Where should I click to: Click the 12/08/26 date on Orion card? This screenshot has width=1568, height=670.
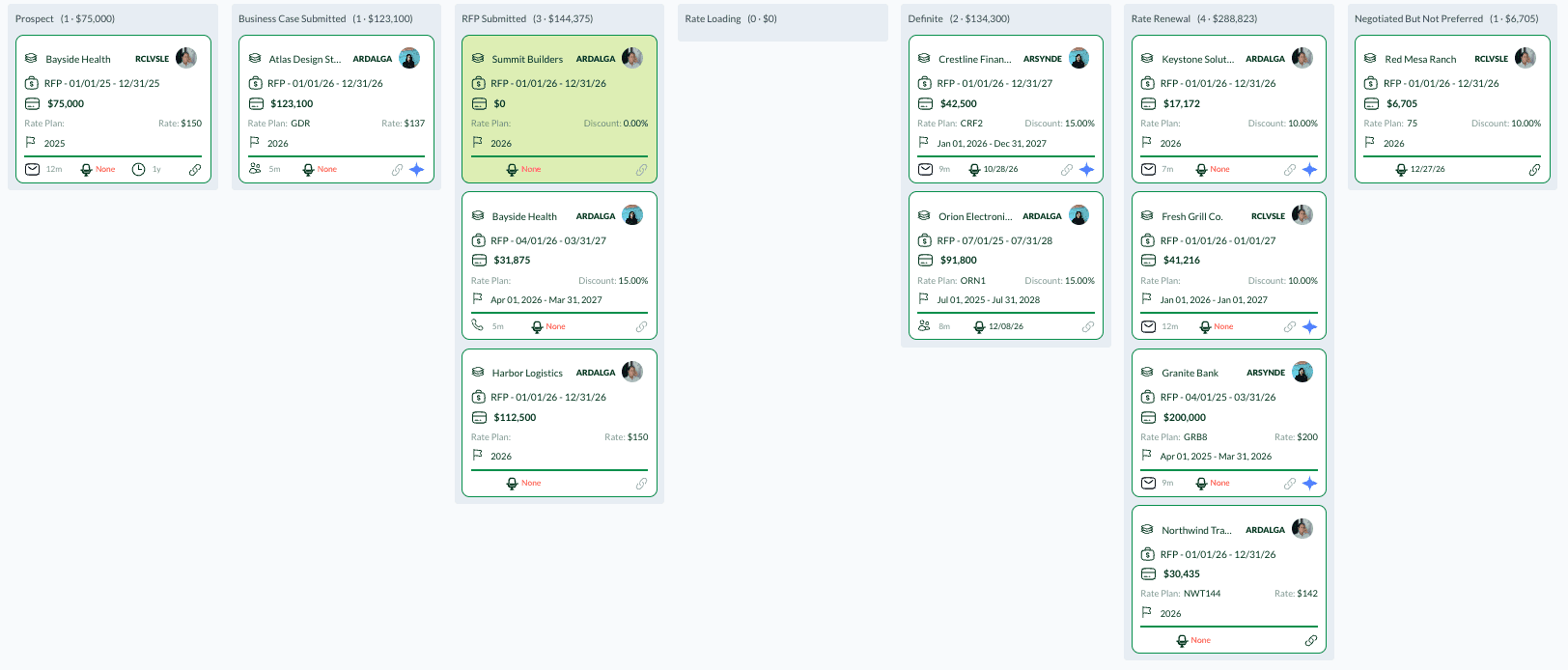point(1006,326)
